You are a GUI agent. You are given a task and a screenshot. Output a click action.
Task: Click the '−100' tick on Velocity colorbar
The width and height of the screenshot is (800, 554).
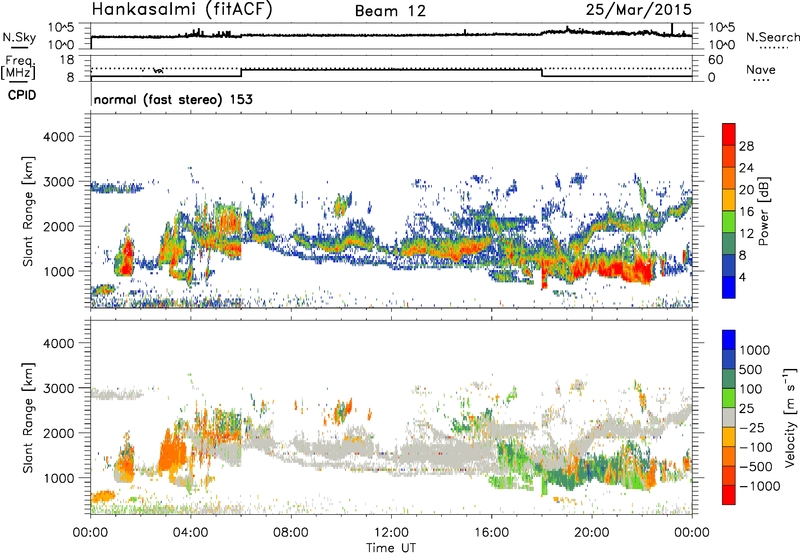pos(756,447)
